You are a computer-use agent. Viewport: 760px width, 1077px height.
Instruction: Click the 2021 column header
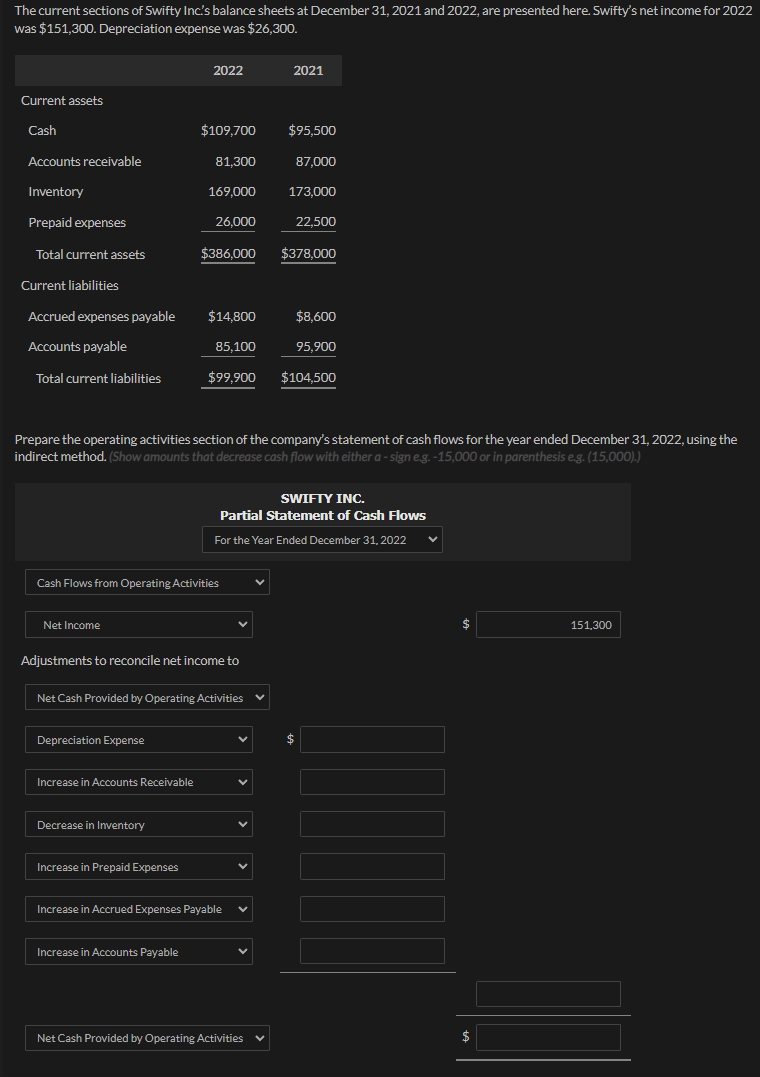(x=308, y=70)
